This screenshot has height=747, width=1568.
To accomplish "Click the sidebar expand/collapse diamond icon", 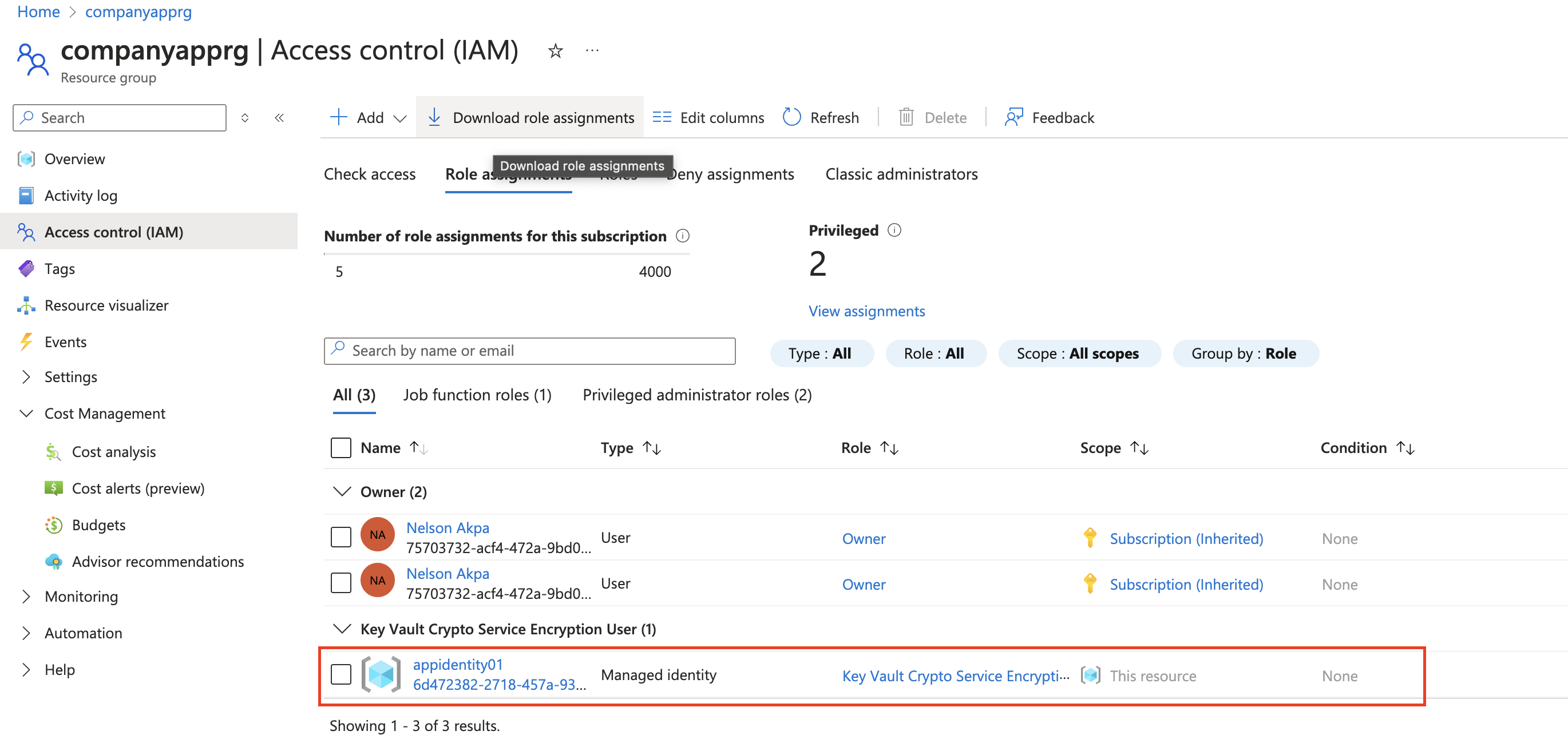I will (245, 118).
